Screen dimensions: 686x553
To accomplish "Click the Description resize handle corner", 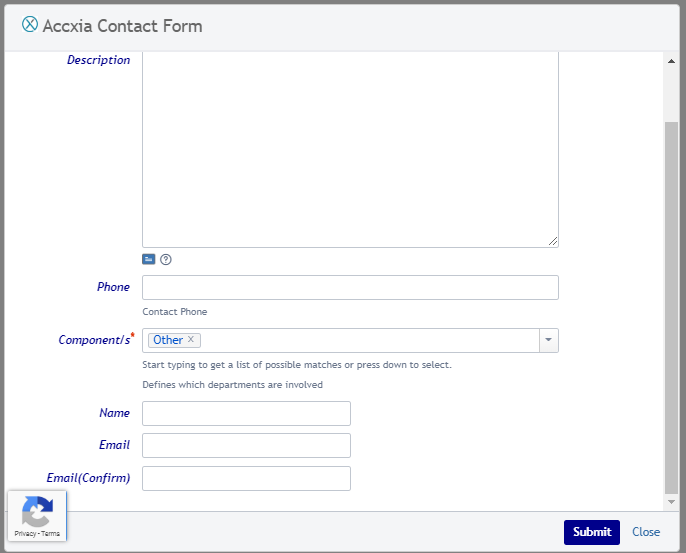I will (x=553, y=242).
